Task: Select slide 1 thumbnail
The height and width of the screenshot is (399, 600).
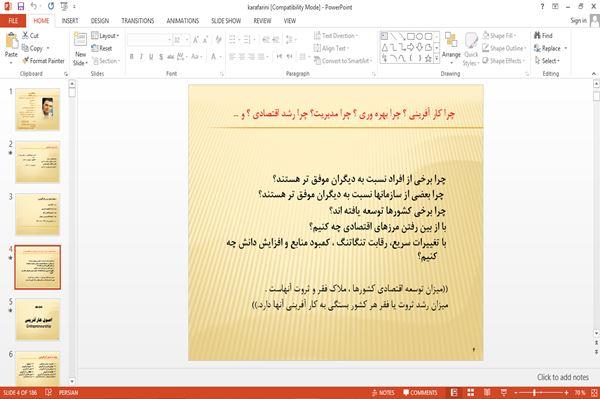Action: 38,109
